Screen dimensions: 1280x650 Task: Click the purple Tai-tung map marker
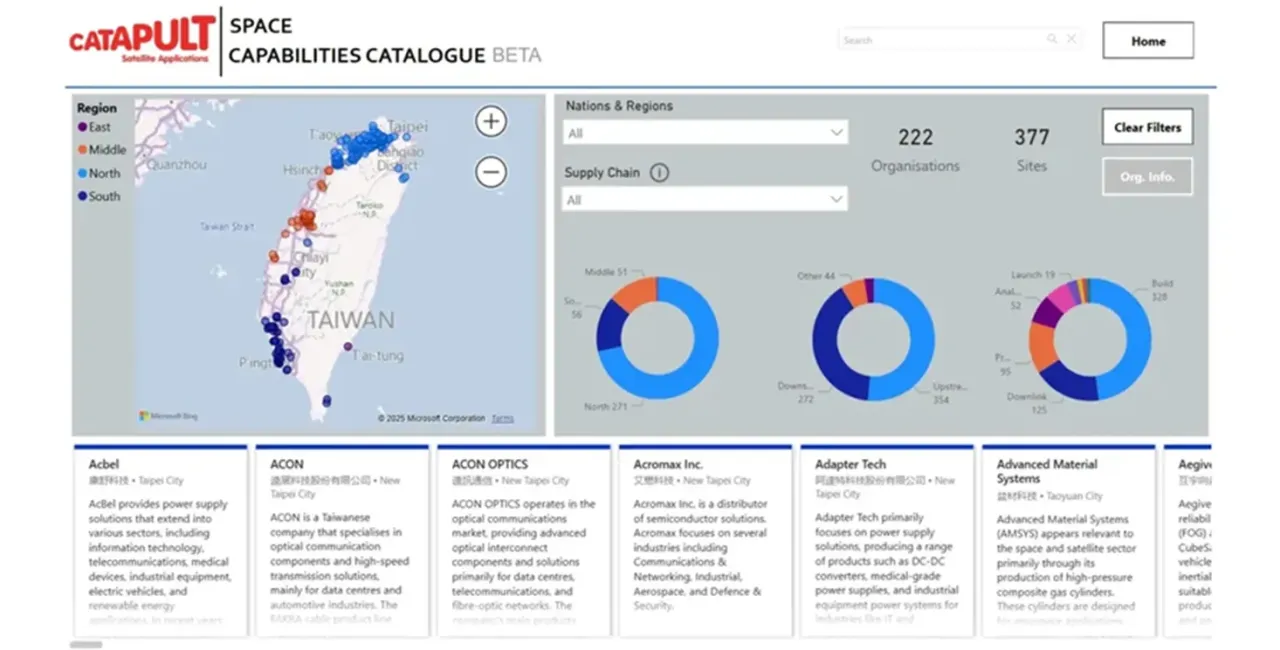(x=348, y=347)
